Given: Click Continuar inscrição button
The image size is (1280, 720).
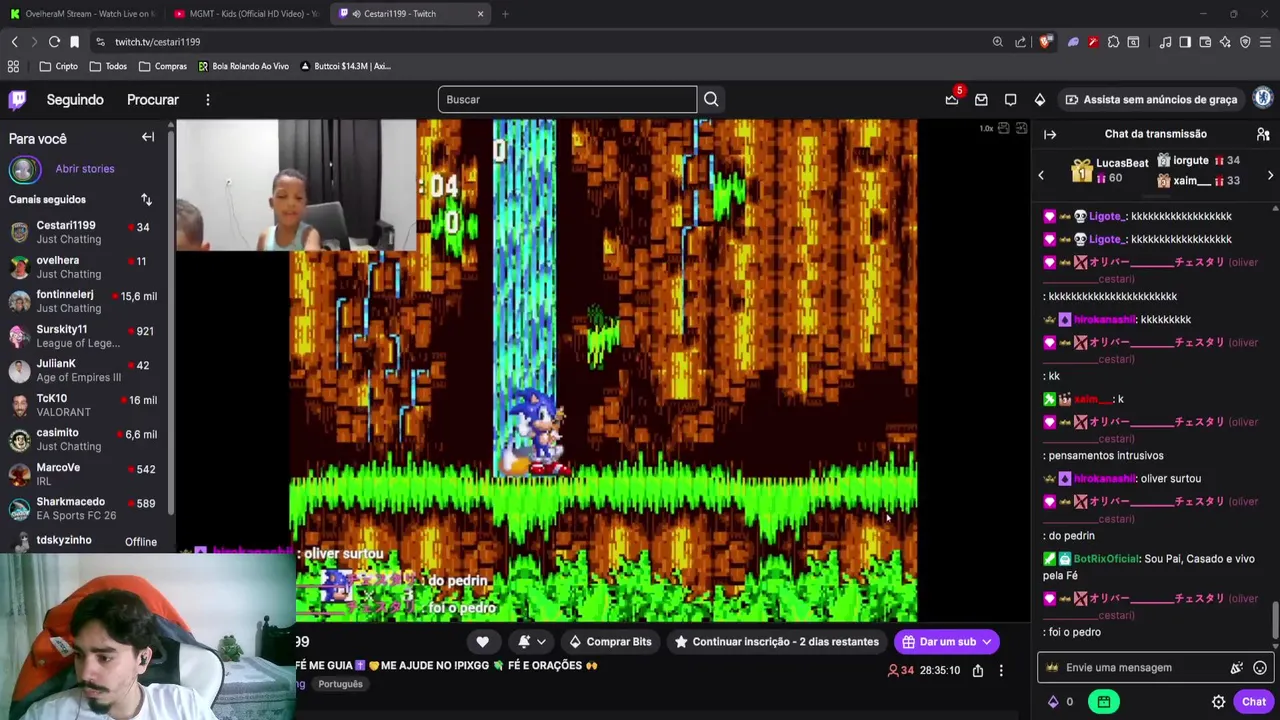Looking at the screenshot, I should [777, 642].
